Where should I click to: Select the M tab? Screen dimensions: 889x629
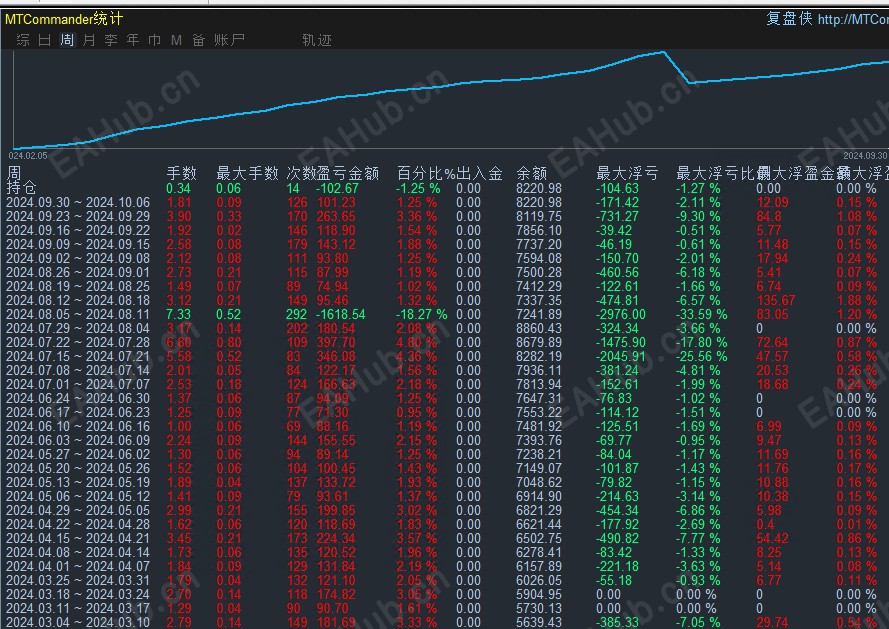tap(176, 40)
